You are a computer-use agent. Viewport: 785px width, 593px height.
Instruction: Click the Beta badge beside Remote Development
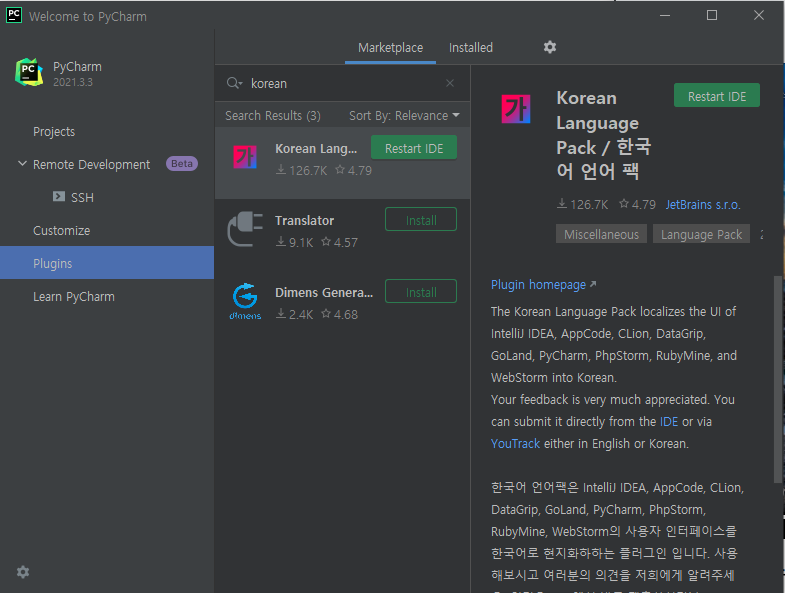click(x=182, y=163)
